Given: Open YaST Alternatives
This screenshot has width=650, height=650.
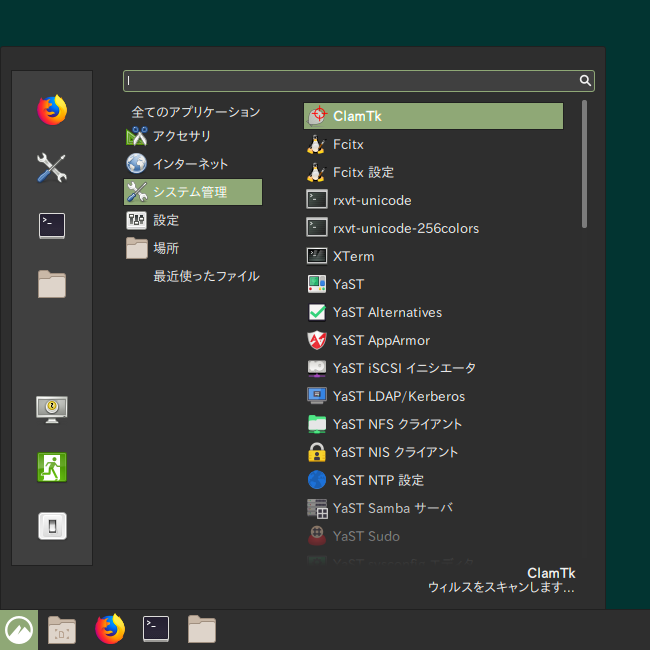Looking at the screenshot, I should pos(433,312).
